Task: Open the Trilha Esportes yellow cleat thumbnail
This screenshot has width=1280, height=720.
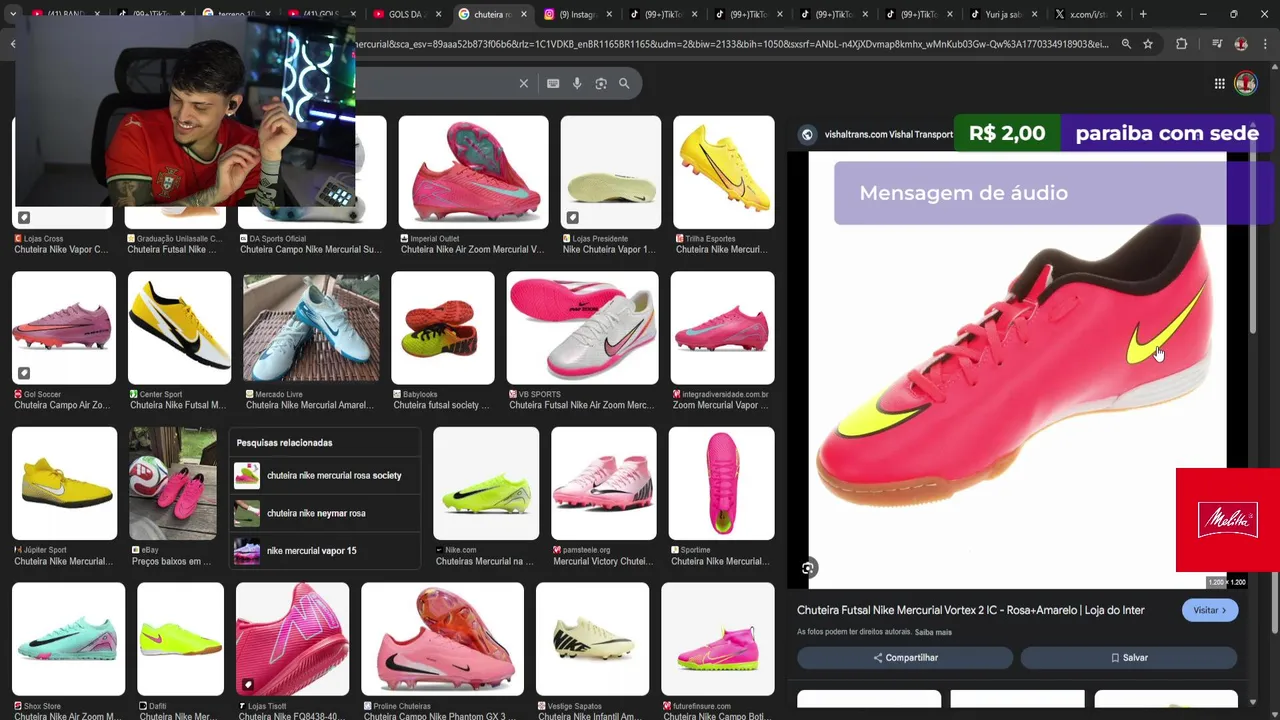Action: click(x=723, y=172)
